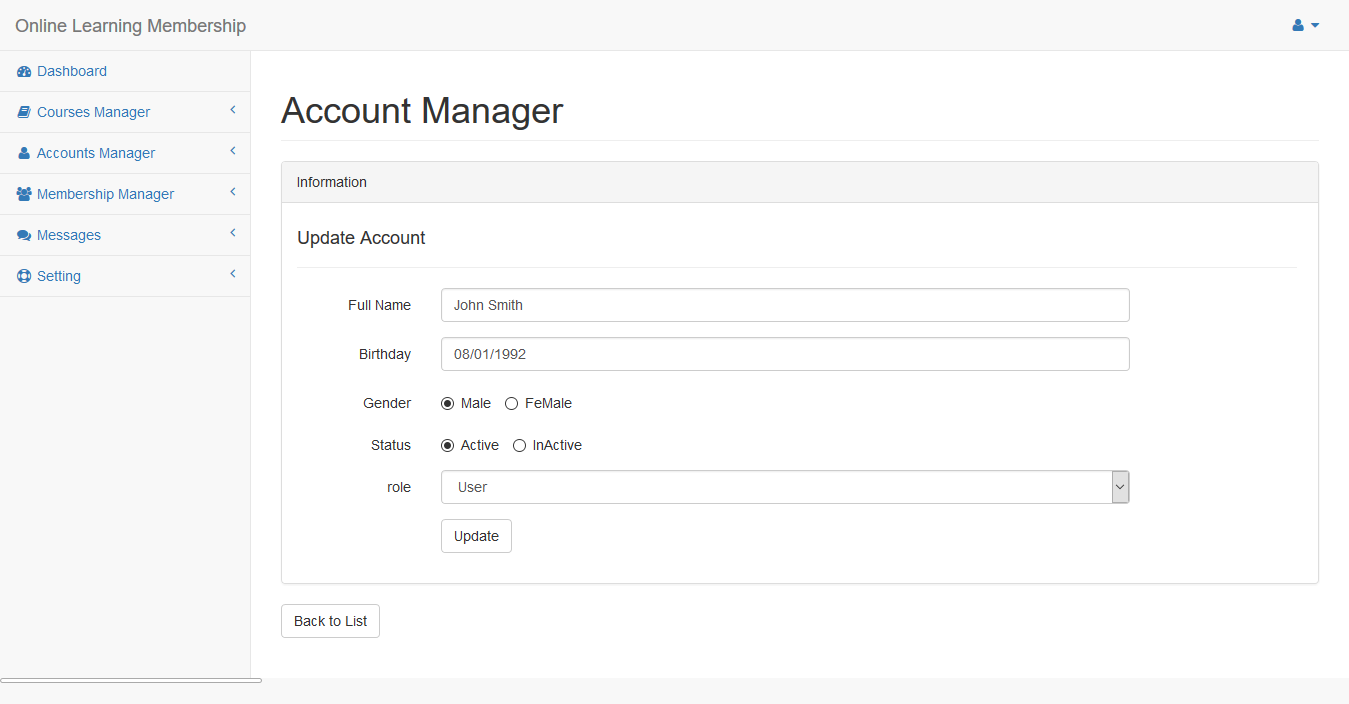Click the Courses Manager book icon
The width and height of the screenshot is (1349, 704).
tap(24, 113)
